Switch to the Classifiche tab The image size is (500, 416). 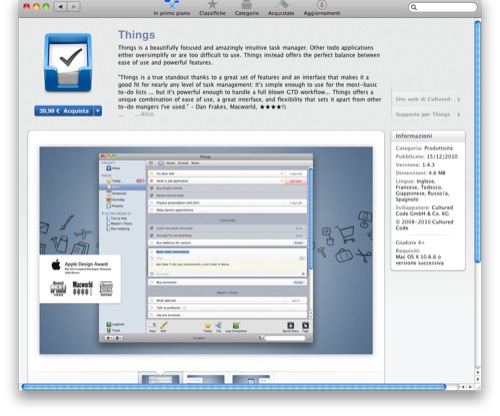[x=212, y=9]
